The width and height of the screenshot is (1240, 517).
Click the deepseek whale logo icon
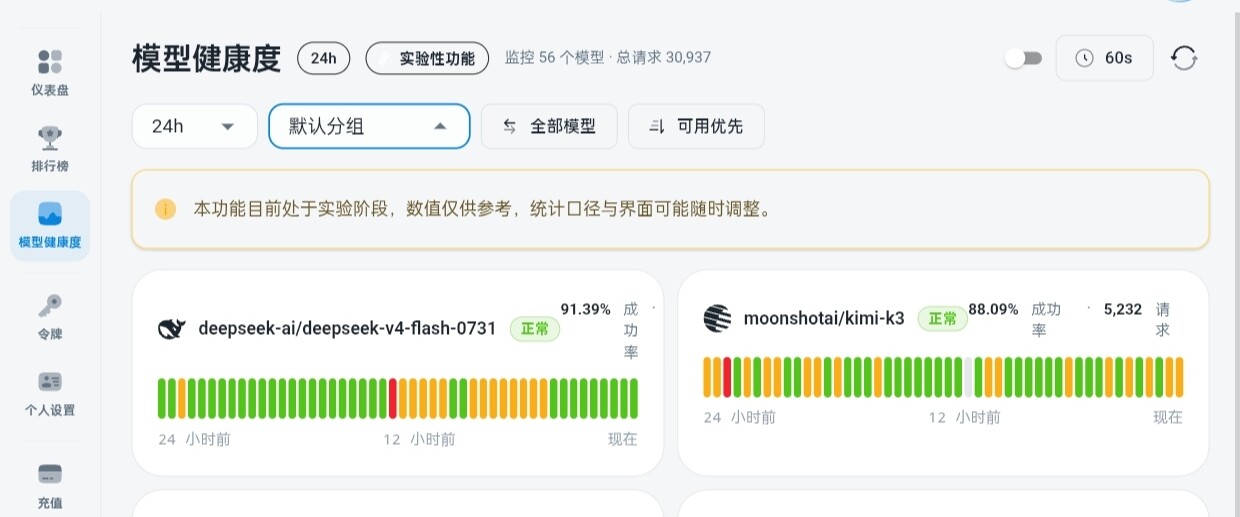click(x=172, y=328)
